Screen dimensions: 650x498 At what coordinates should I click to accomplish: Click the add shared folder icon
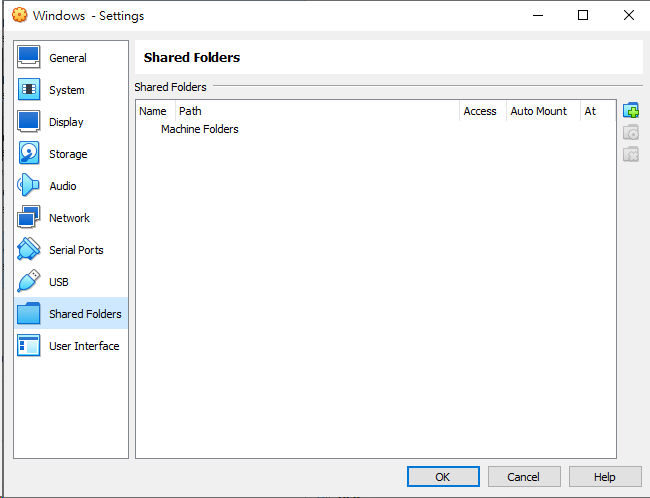631,110
